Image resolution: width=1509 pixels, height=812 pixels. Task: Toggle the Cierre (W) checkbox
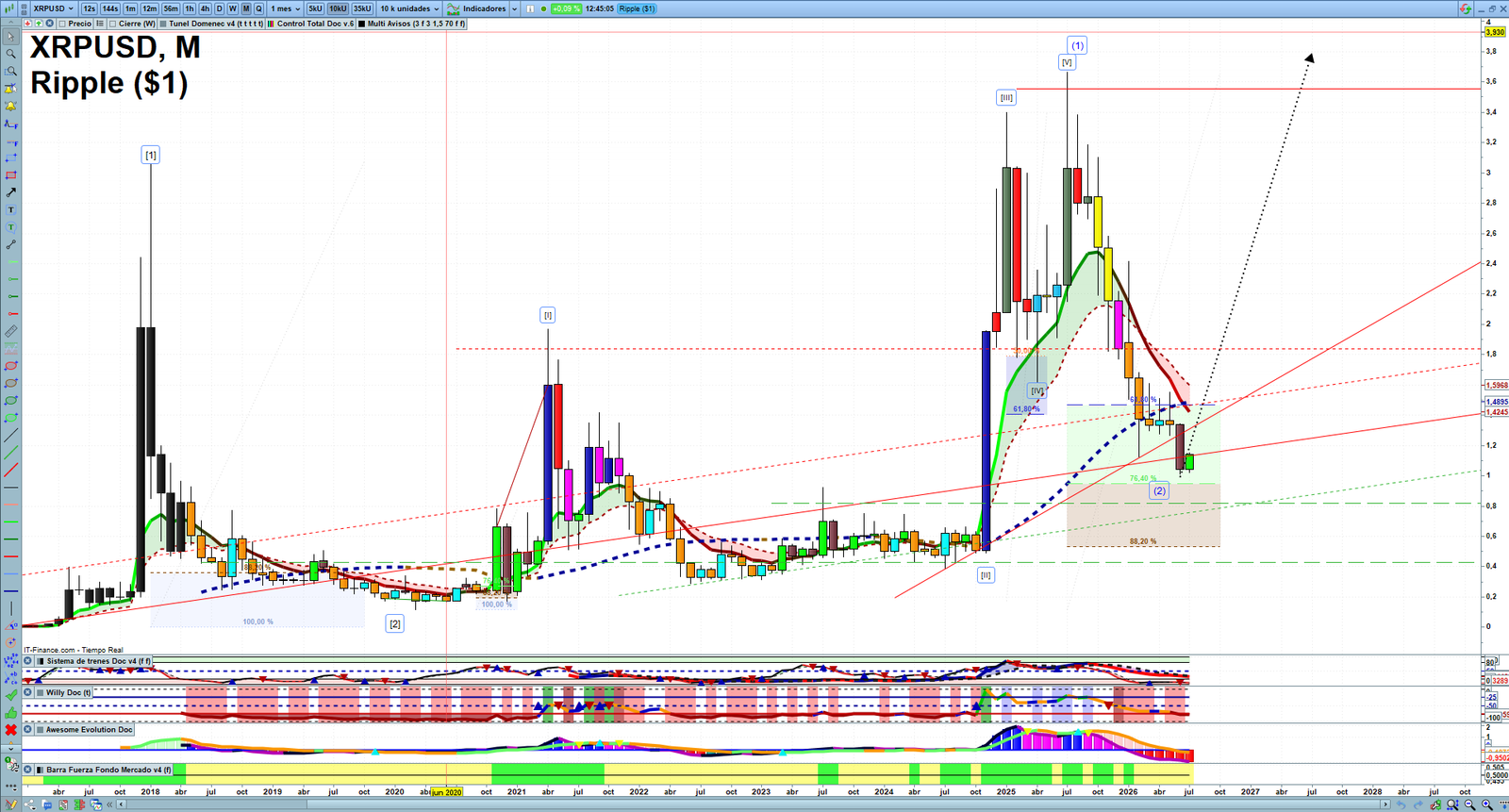[112, 24]
